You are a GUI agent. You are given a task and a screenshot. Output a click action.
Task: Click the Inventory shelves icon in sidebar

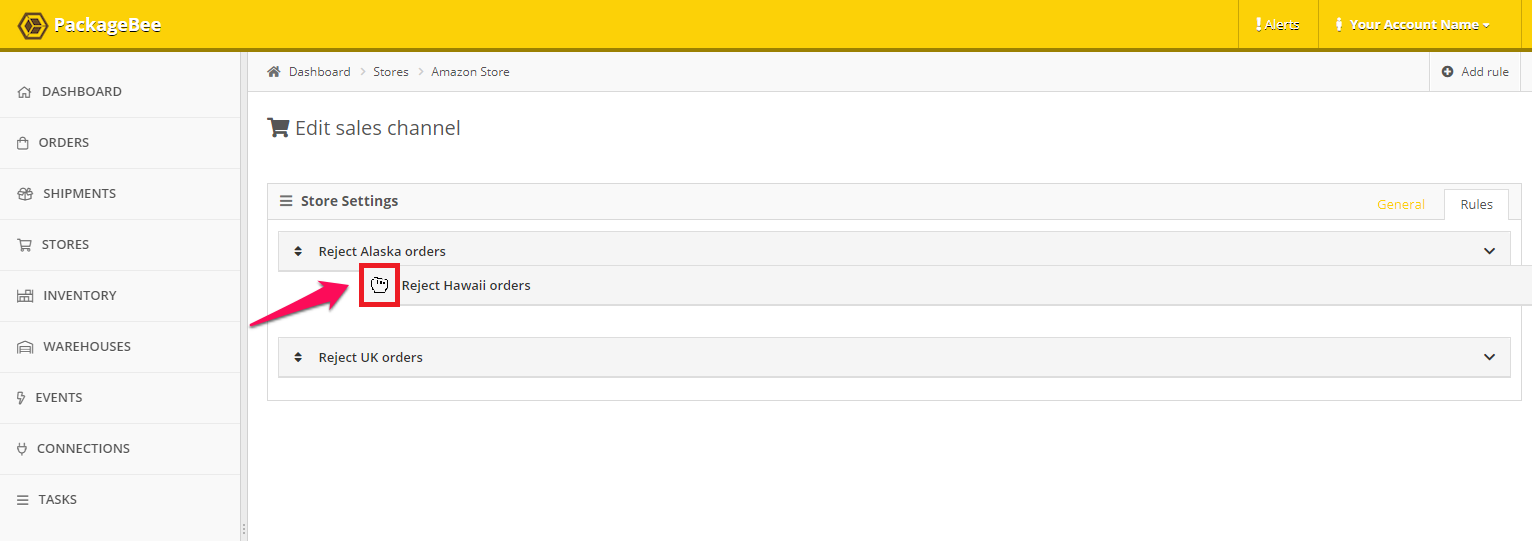tap(25, 296)
